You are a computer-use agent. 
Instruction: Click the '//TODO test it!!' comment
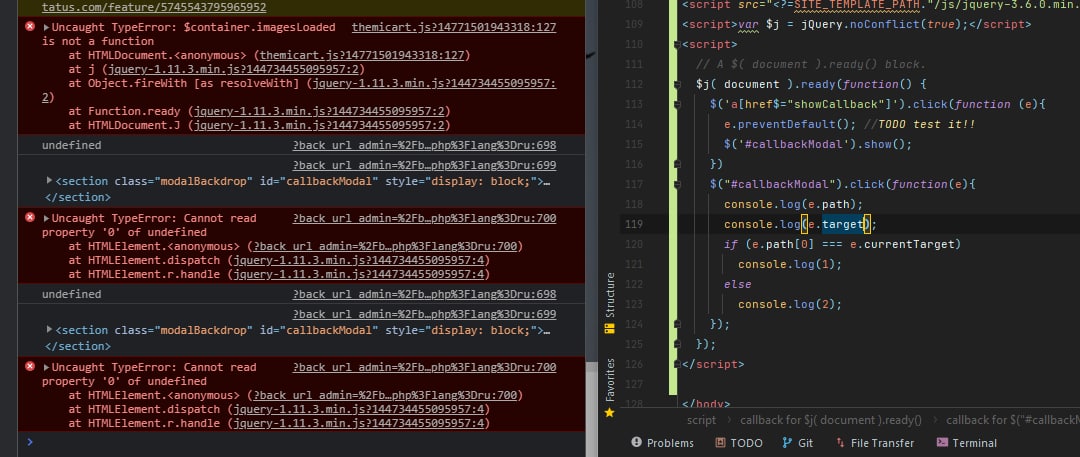(919, 124)
